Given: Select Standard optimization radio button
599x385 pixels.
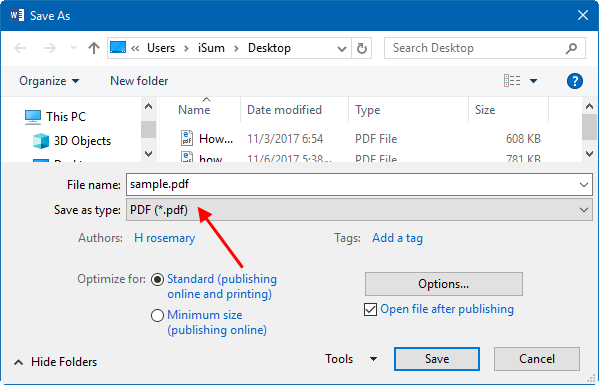Looking at the screenshot, I should pyautogui.click(x=157, y=280).
